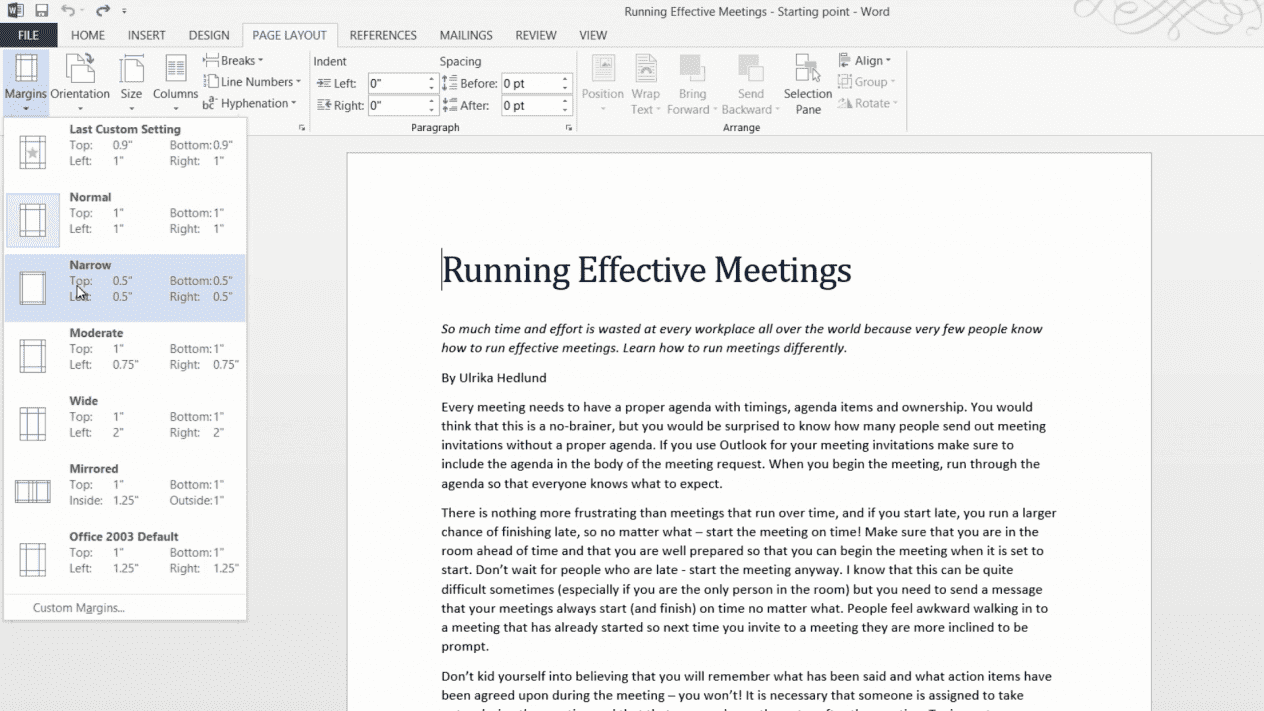The width and height of the screenshot is (1264, 711).
Task: Increase the Spacing Before value
Action: click(x=565, y=79)
